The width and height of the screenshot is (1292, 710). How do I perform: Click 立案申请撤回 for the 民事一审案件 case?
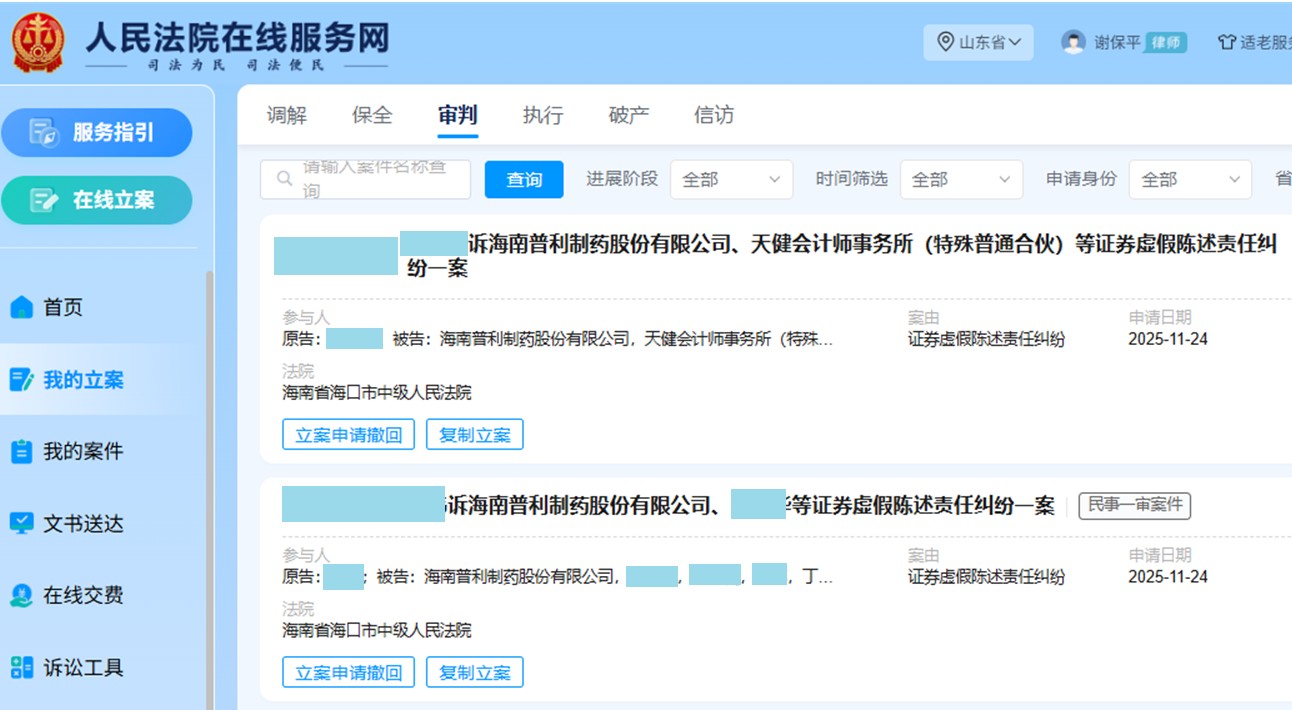[x=348, y=673]
